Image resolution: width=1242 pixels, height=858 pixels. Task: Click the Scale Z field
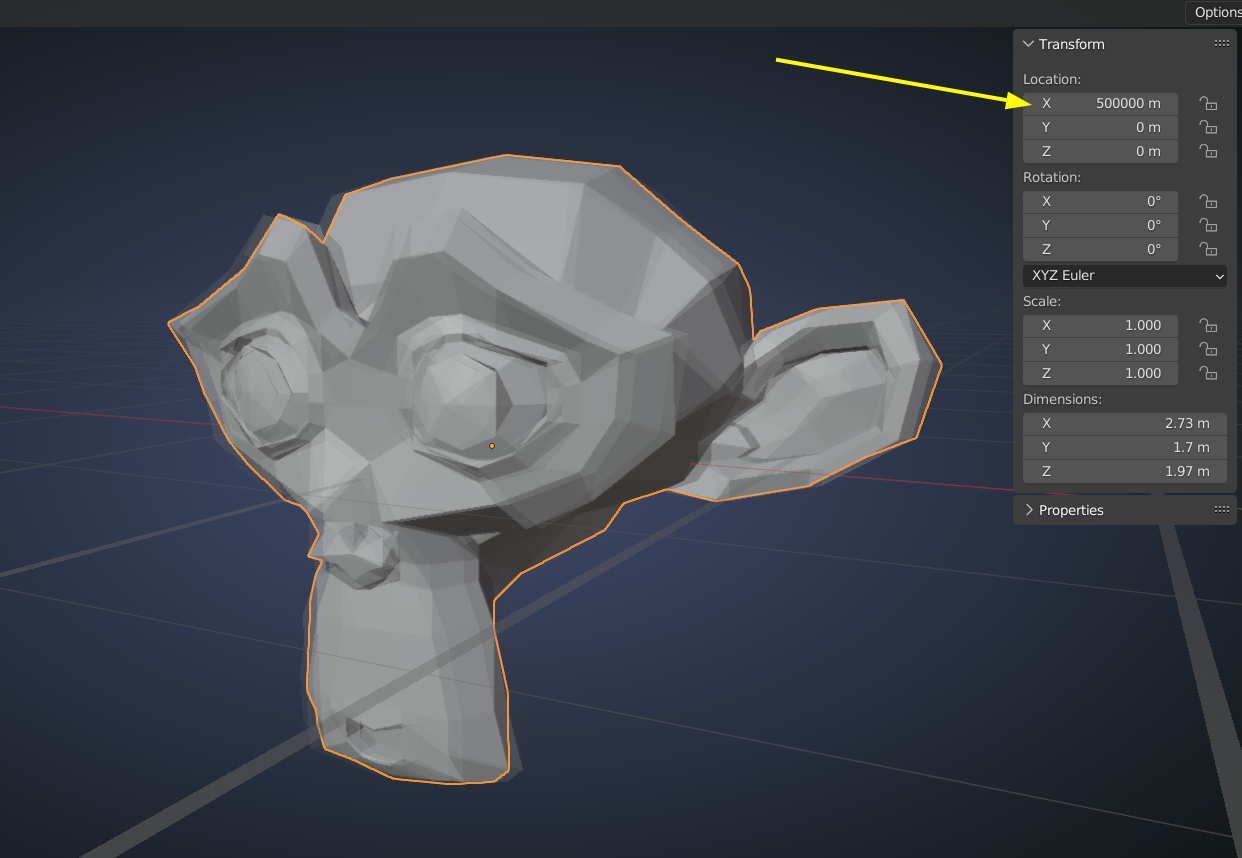pyautogui.click(x=1100, y=373)
